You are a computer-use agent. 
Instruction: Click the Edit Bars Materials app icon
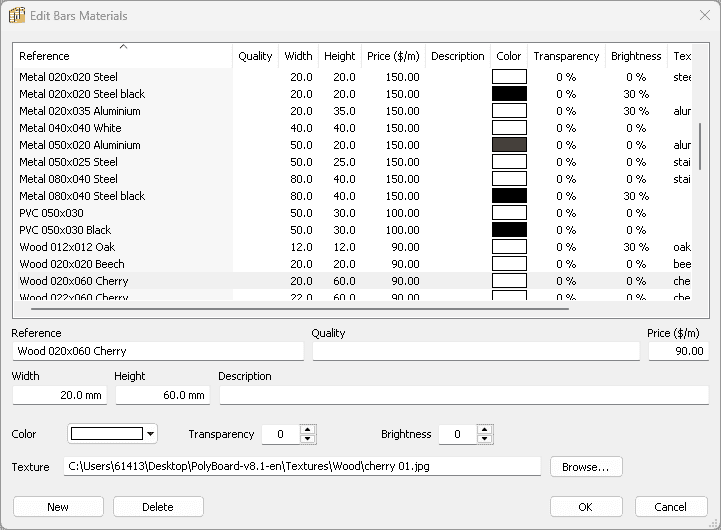[17, 15]
